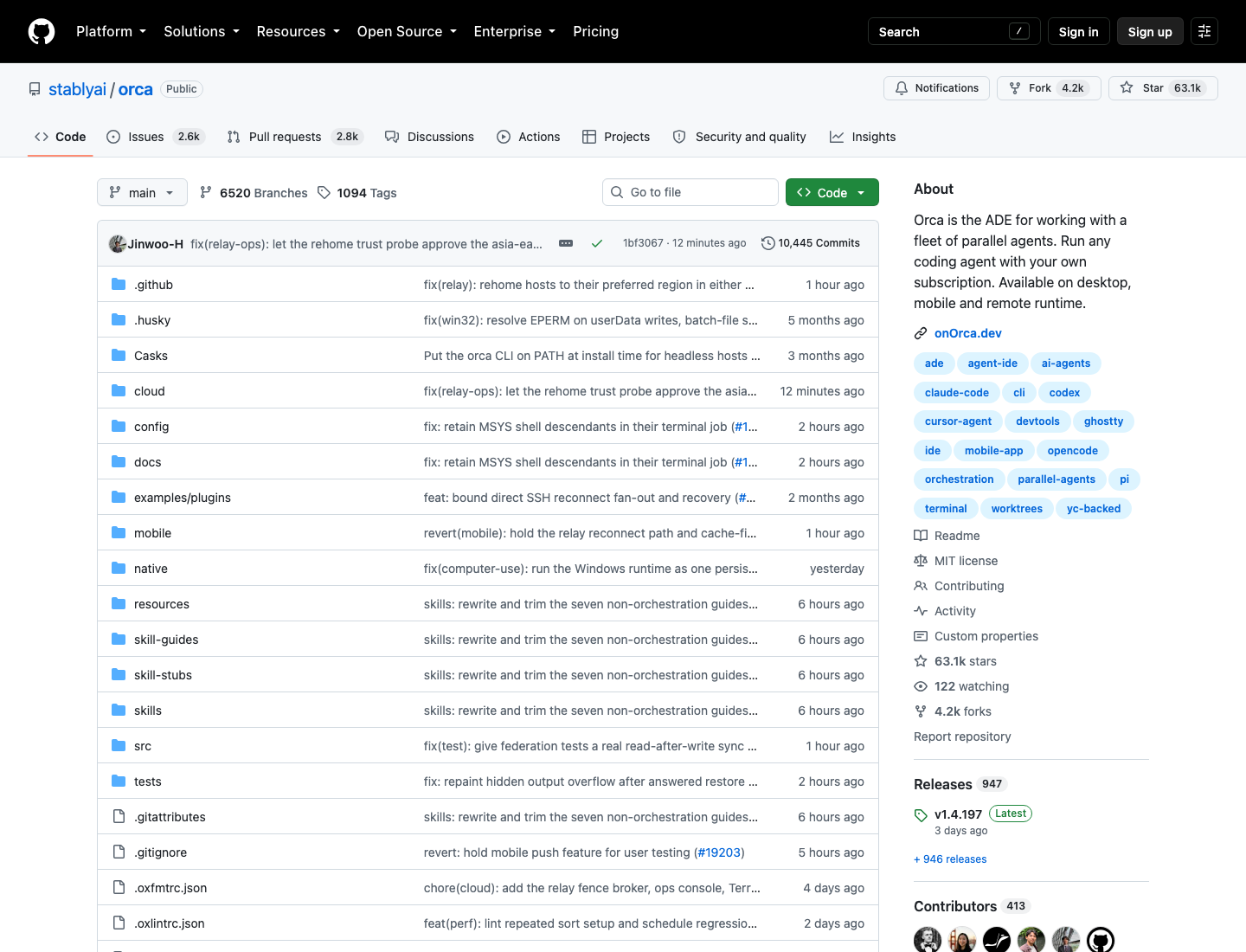
Task: Click the cloud folder icon
Action: [x=119, y=390]
